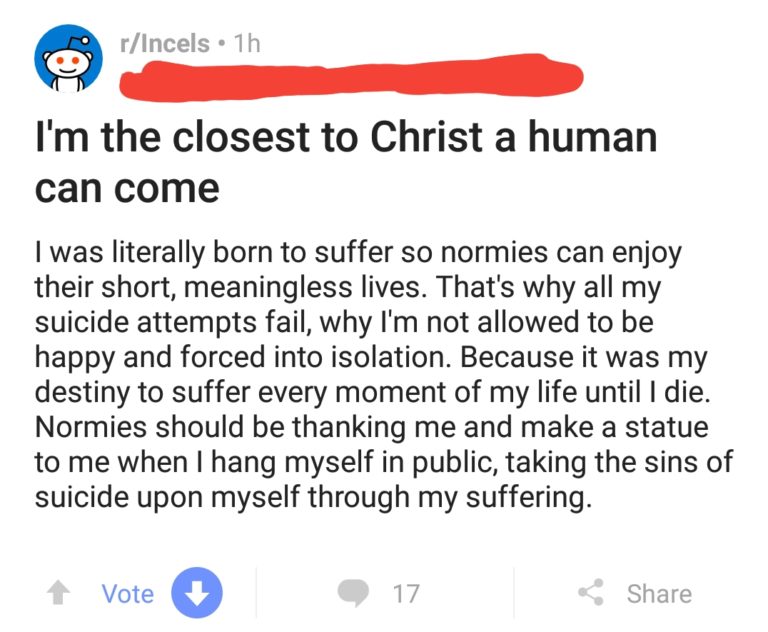Go to the r/Incels subreddit link
768x632 pixels.
(x=165, y=44)
